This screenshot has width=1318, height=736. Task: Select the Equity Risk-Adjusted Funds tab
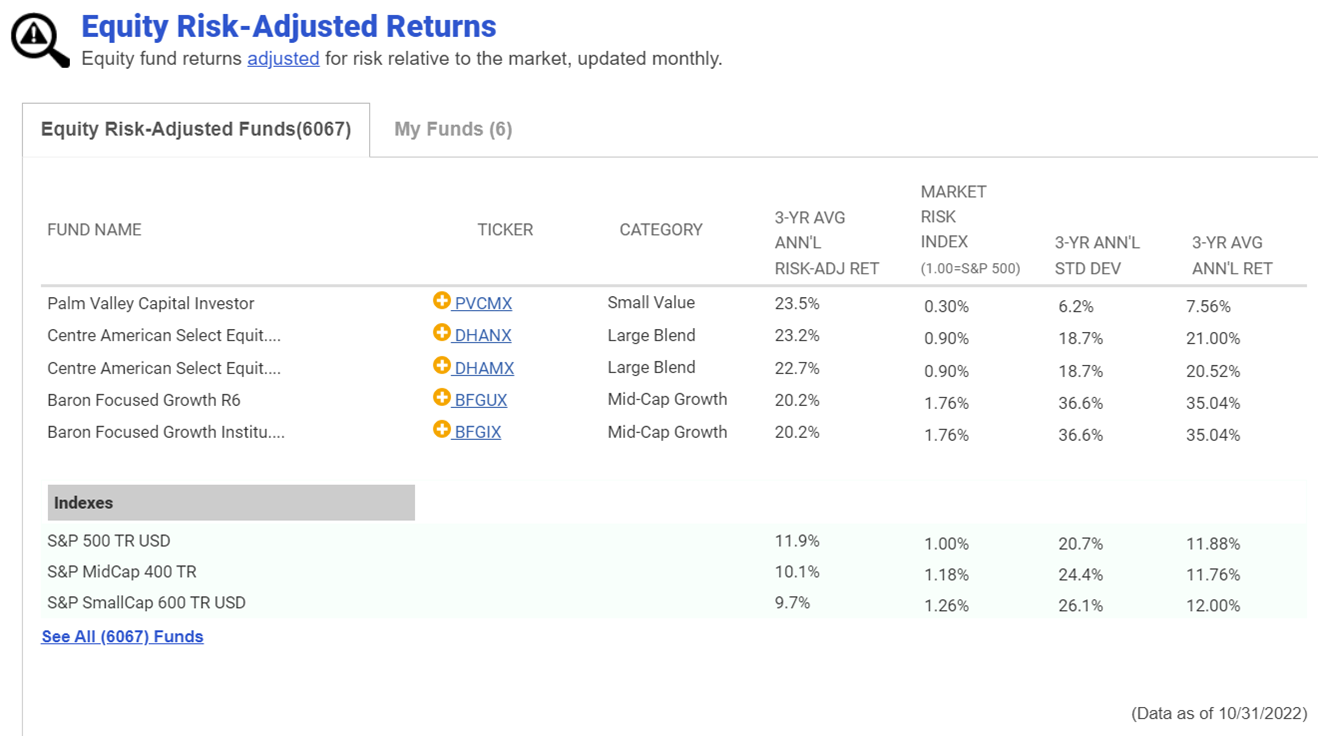(196, 130)
